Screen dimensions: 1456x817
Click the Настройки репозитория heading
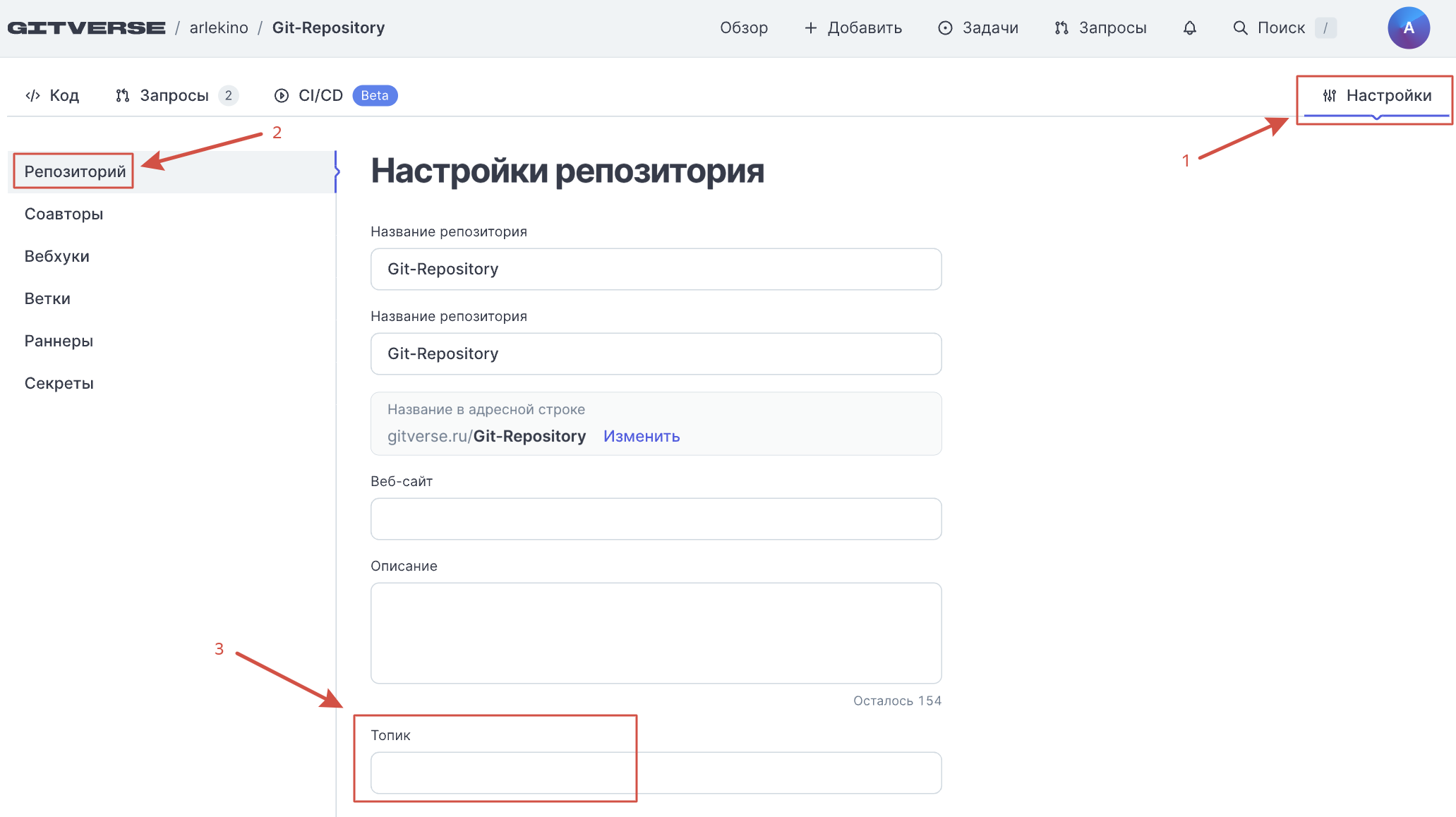tap(567, 171)
